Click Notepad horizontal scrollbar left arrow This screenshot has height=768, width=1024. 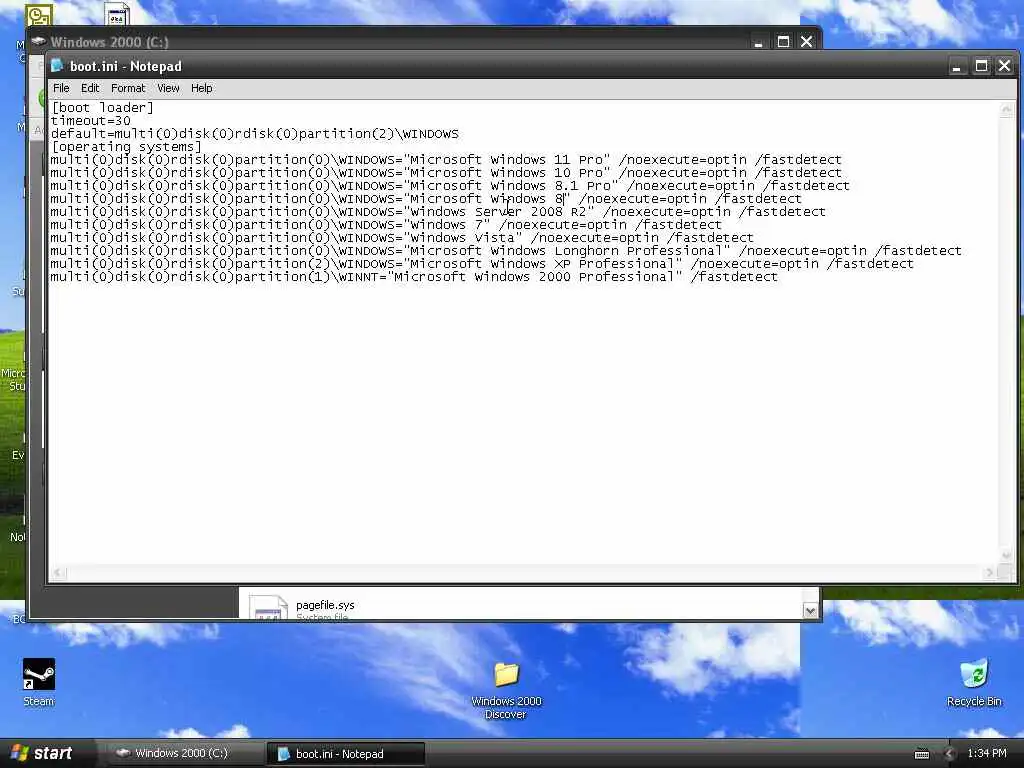[58, 573]
